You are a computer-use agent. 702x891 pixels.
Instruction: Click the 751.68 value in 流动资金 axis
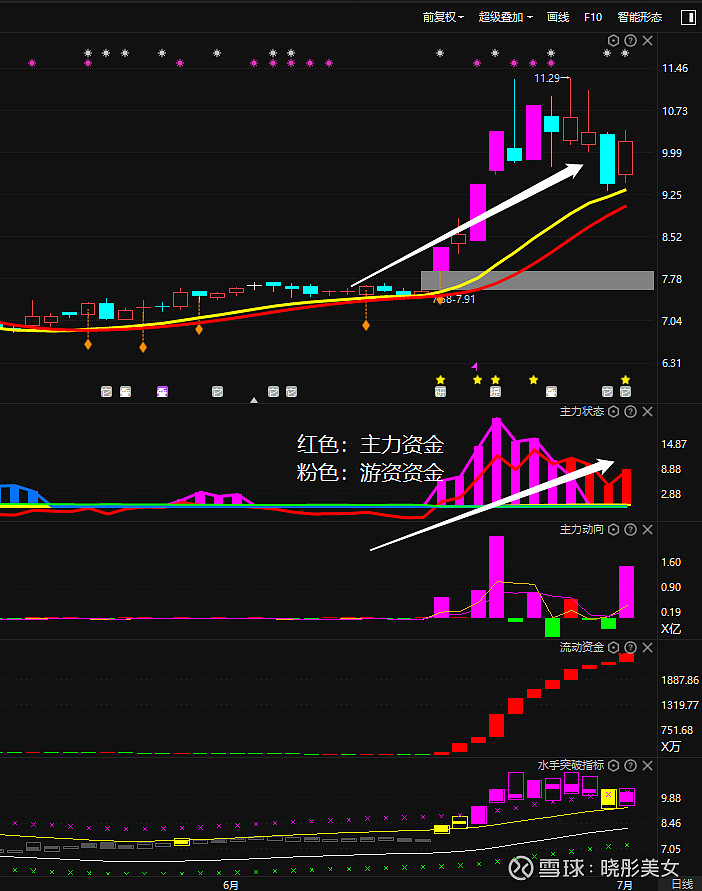pyautogui.click(x=677, y=730)
